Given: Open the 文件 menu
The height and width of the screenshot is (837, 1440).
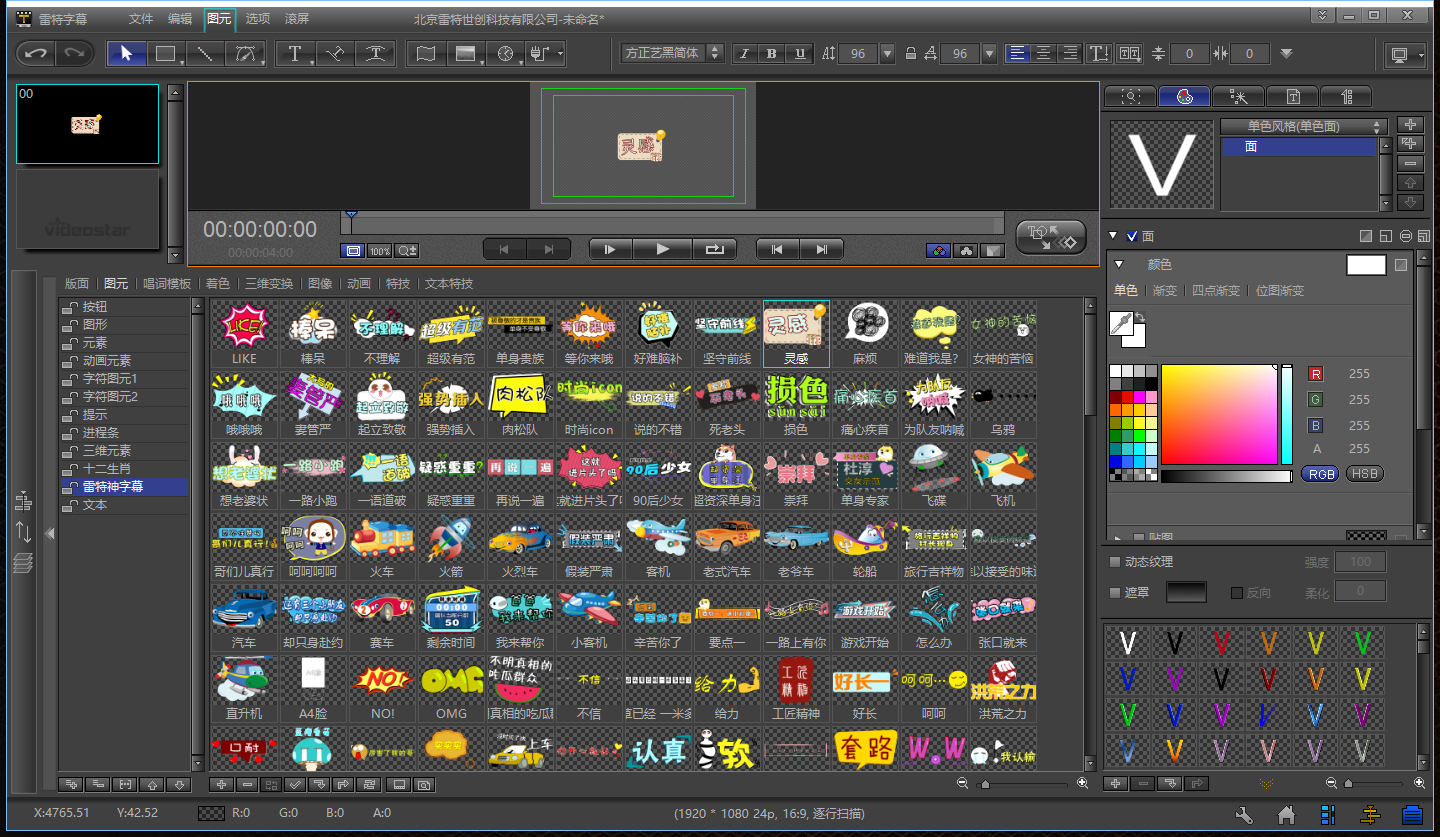Looking at the screenshot, I should (141, 19).
